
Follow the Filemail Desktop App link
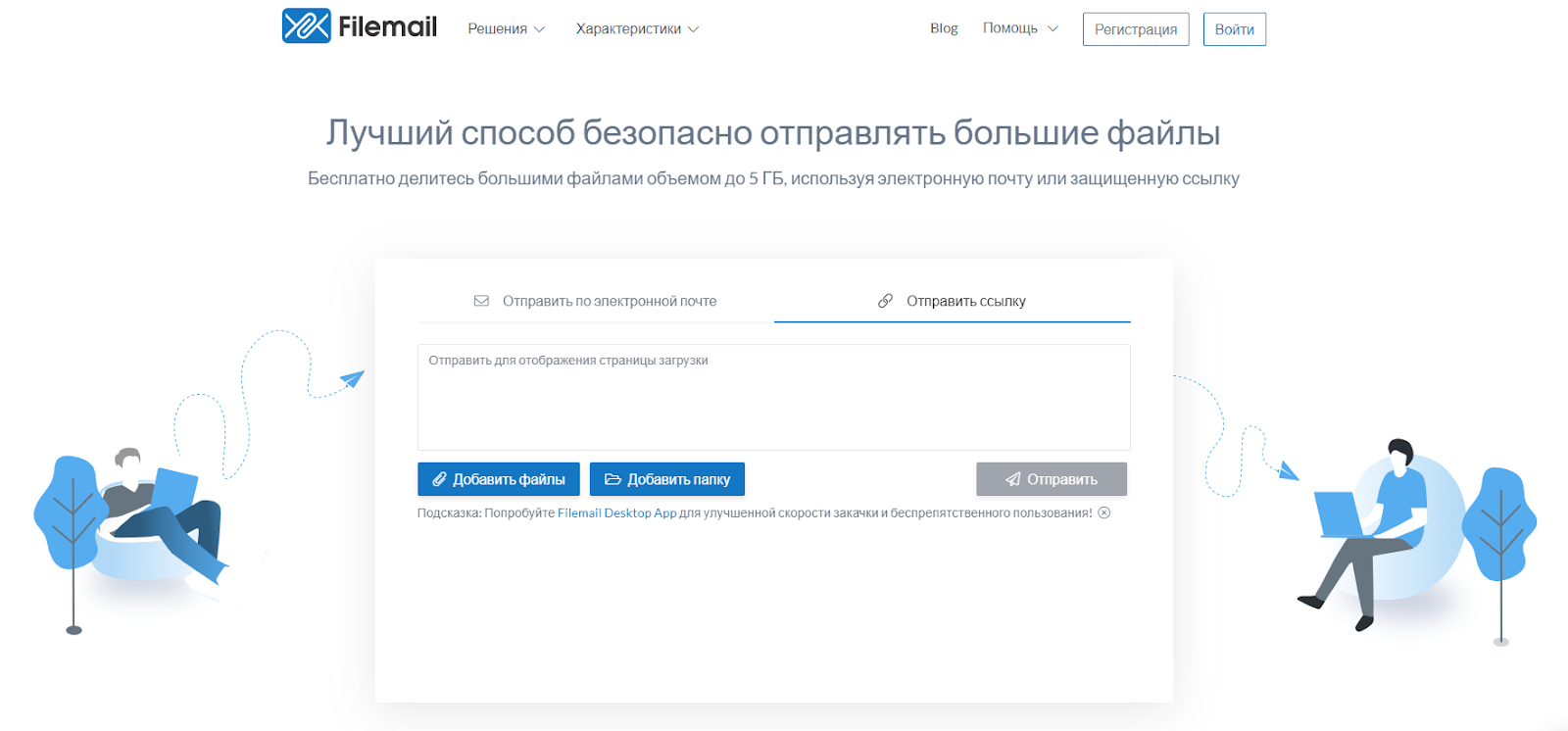coord(616,512)
